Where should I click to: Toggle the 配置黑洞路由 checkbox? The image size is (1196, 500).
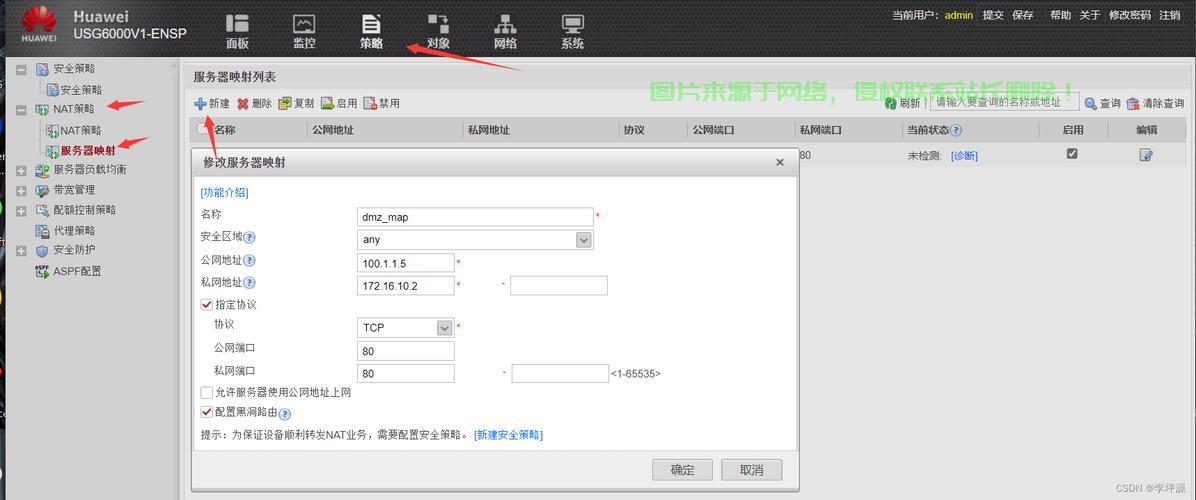206,412
